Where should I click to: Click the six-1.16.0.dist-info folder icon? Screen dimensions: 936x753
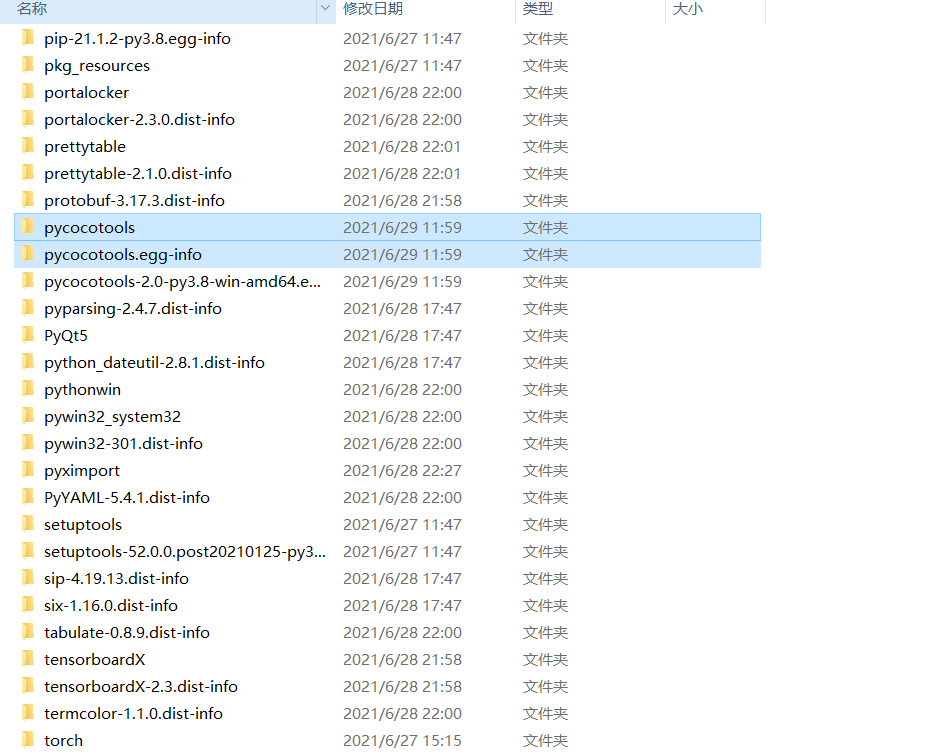[27, 605]
